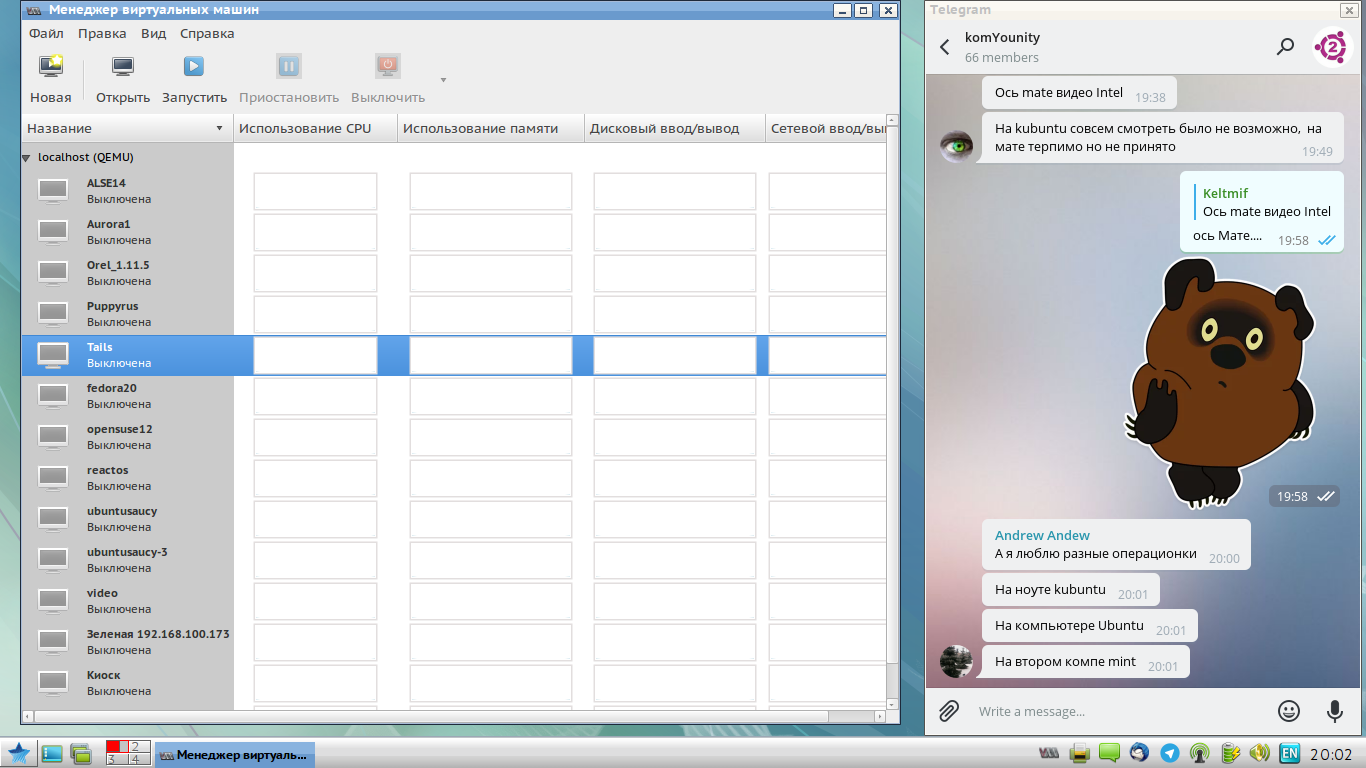Open komYounity group info header
The width and height of the screenshot is (1366, 768).
point(1002,47)
